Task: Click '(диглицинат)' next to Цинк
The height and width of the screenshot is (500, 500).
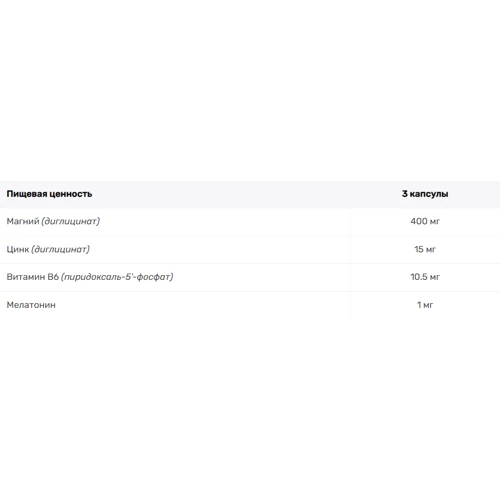Action: [61, 249]
